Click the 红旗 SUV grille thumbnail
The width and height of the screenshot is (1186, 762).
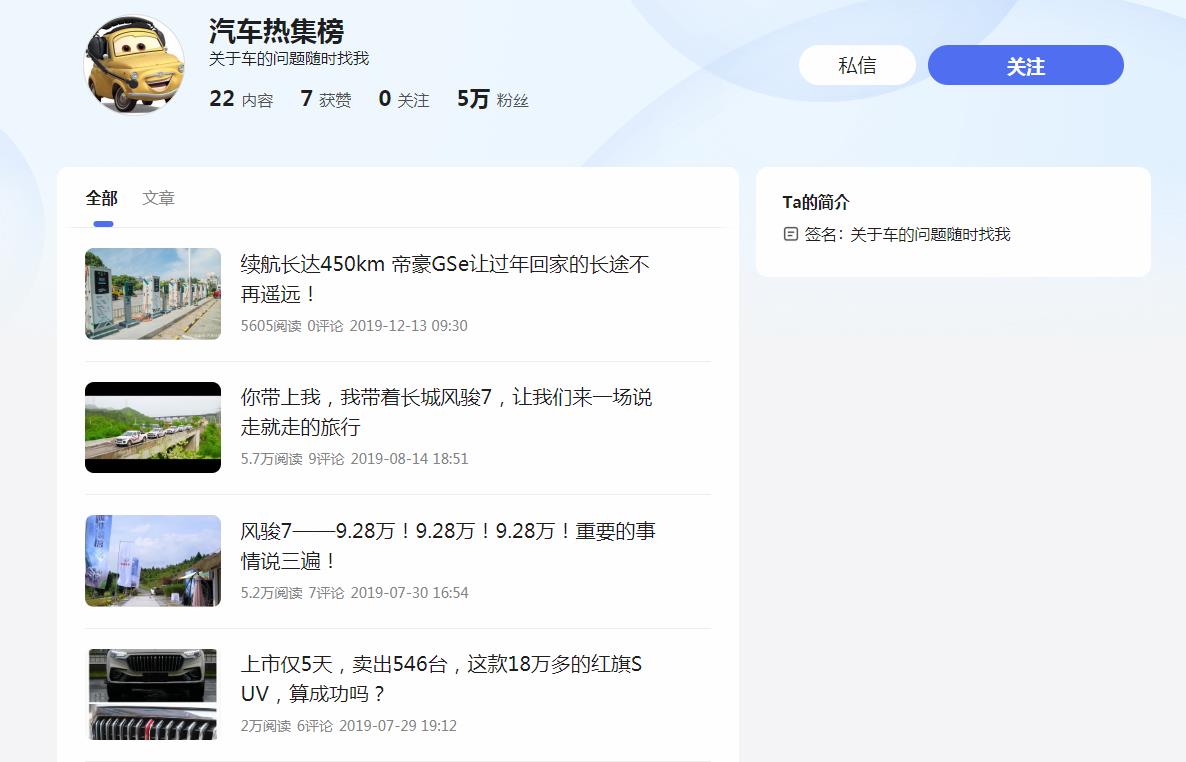[153, 694]
